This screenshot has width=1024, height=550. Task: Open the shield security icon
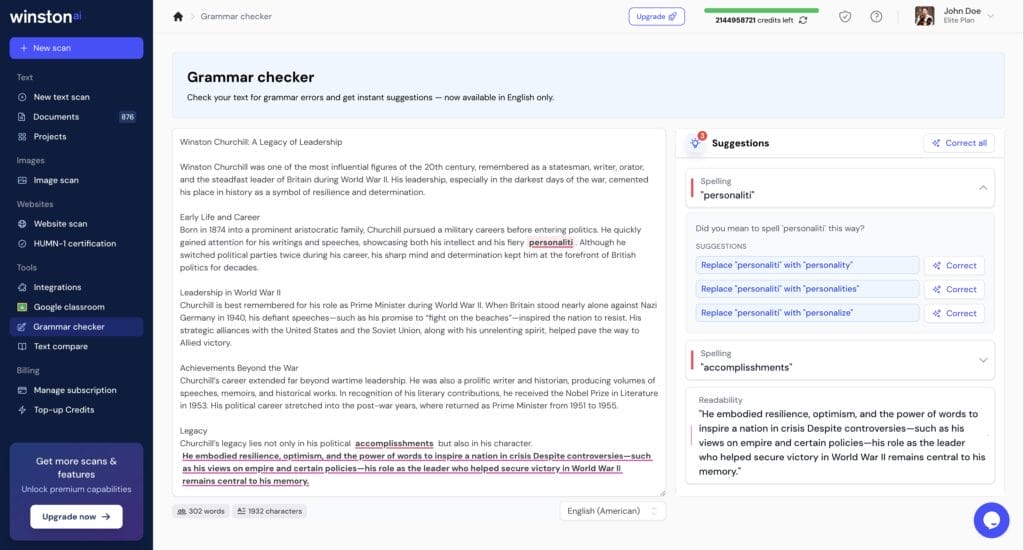[845, 16]
